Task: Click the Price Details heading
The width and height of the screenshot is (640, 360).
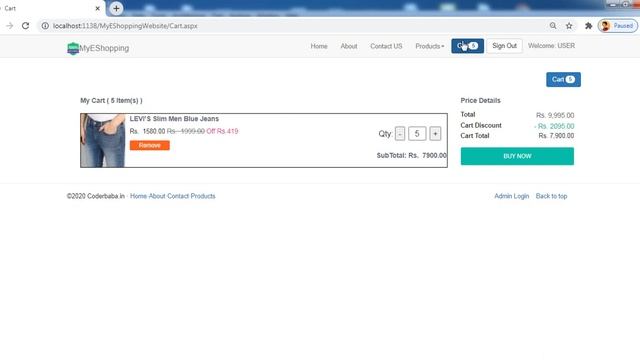Action: click(480, 100)
